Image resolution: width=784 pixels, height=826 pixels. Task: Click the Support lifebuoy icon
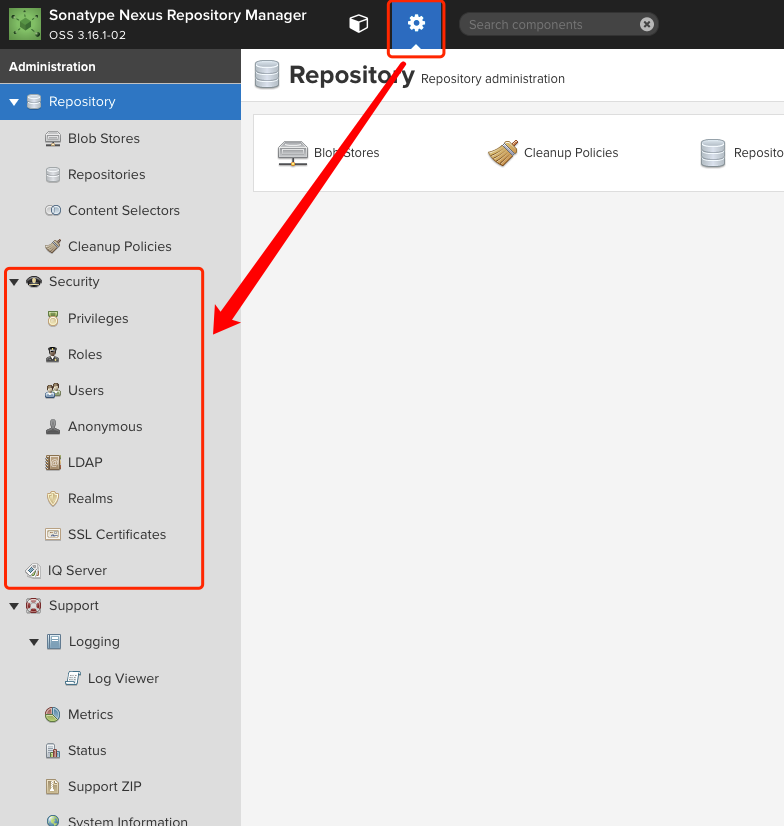34,606
